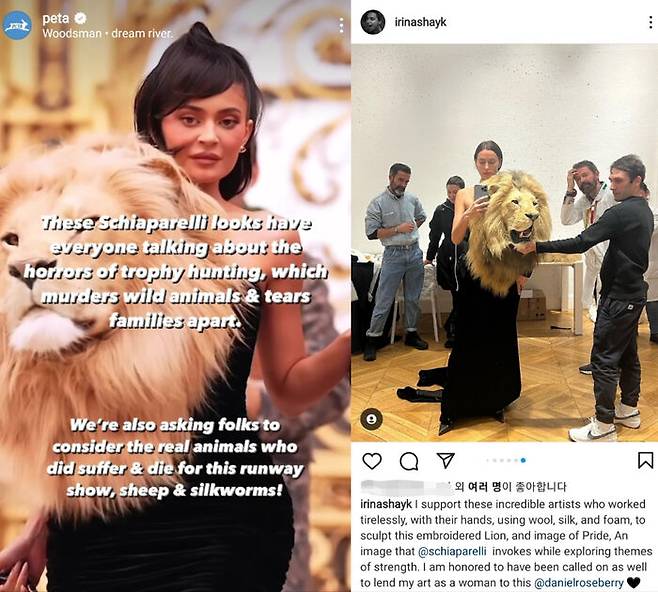Tap the lion head photo in post
Viewport: 658px width, 592px height.
point(504,243)
